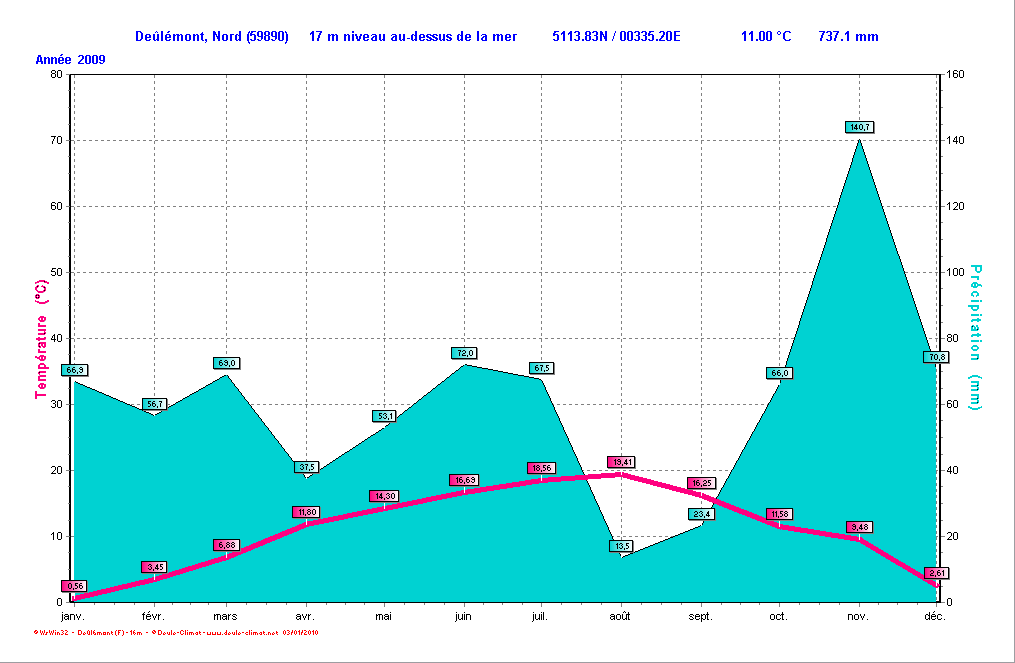
Task: Click the 37,5 precipitation label for avril
Action: (306, 467)
